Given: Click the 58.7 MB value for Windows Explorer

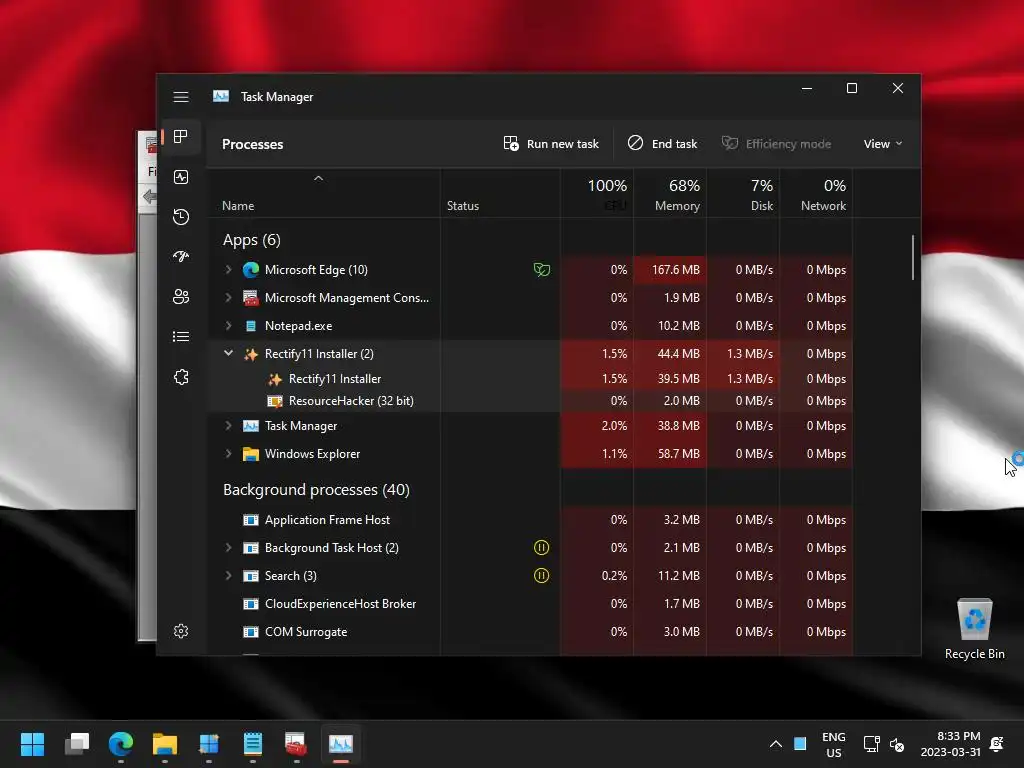Looking at the screenshot, I should pyautogui.click(x=679, y=454).
